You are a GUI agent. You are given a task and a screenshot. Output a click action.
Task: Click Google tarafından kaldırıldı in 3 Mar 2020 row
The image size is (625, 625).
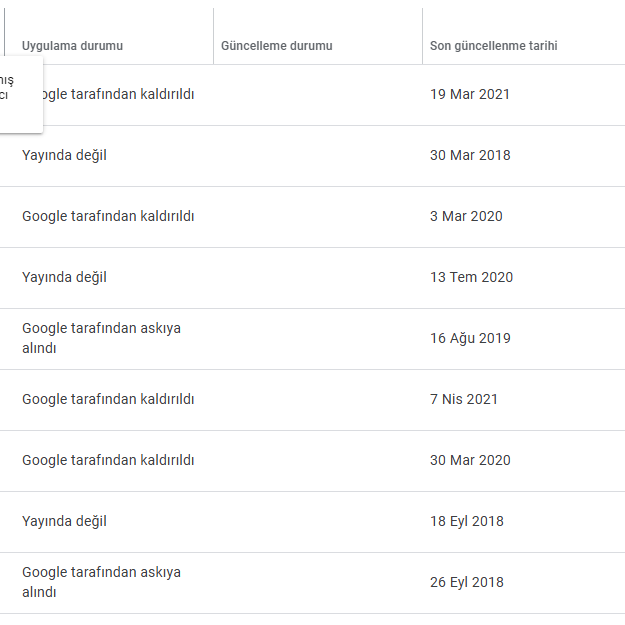click(x=108, y=216)
